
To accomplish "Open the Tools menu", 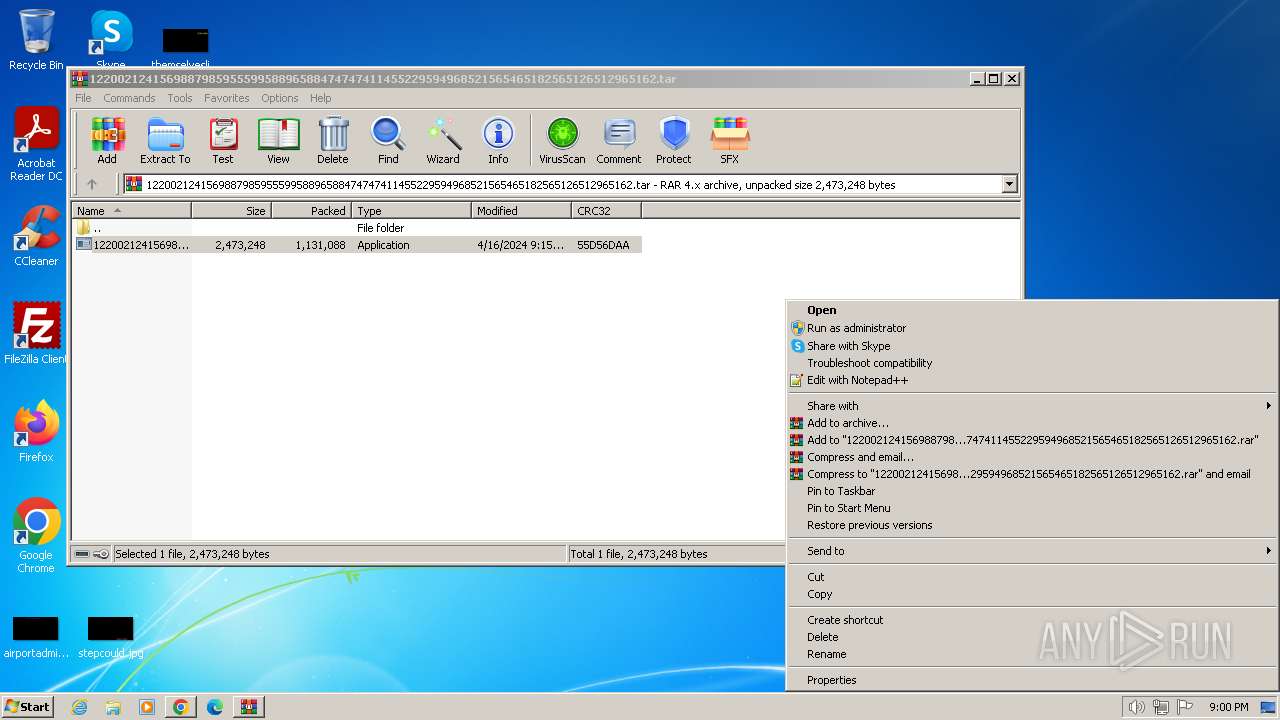I will click(x=180, y=98).
